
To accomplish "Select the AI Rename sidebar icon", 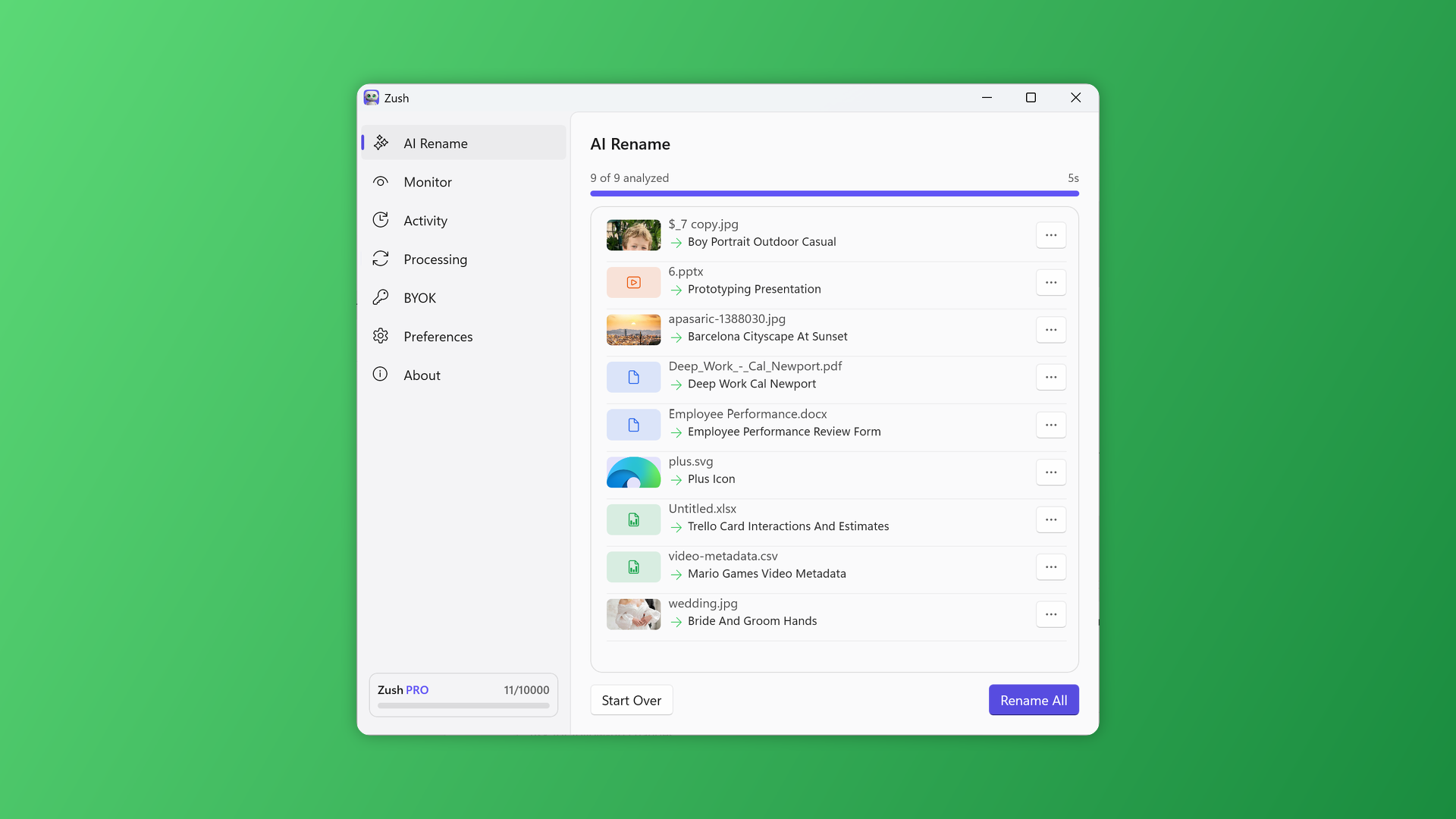I will (381, 143).
